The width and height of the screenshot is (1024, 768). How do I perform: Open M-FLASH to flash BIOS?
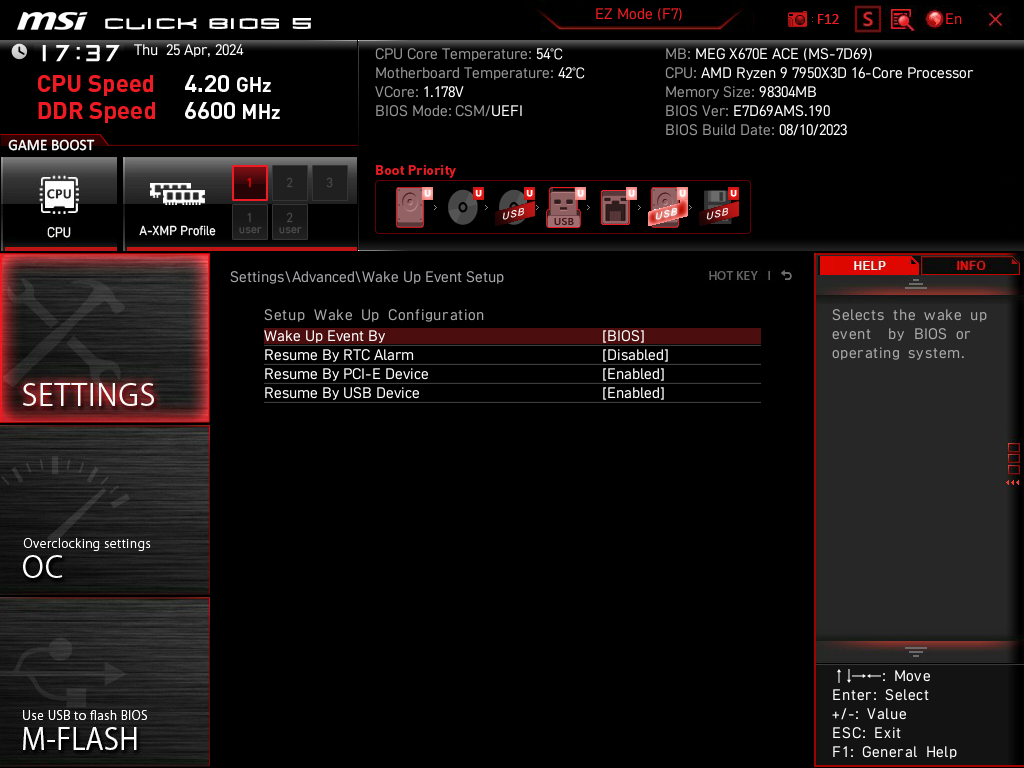coord(104,682)
